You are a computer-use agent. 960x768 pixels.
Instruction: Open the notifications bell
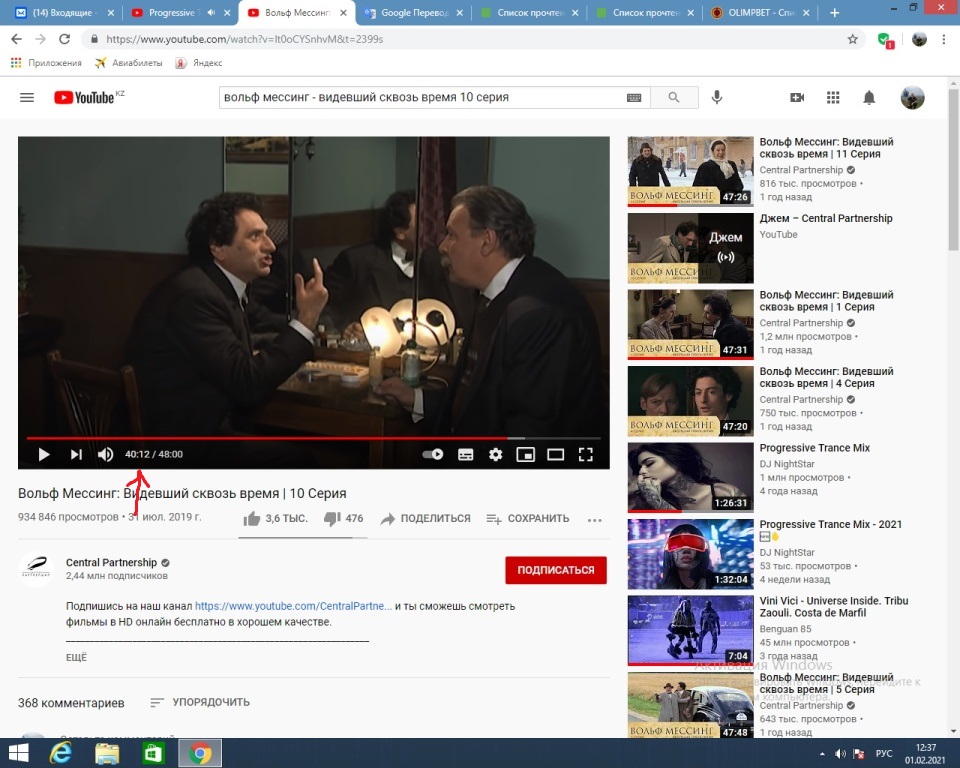pyautogui.click(x=869, y=97)
